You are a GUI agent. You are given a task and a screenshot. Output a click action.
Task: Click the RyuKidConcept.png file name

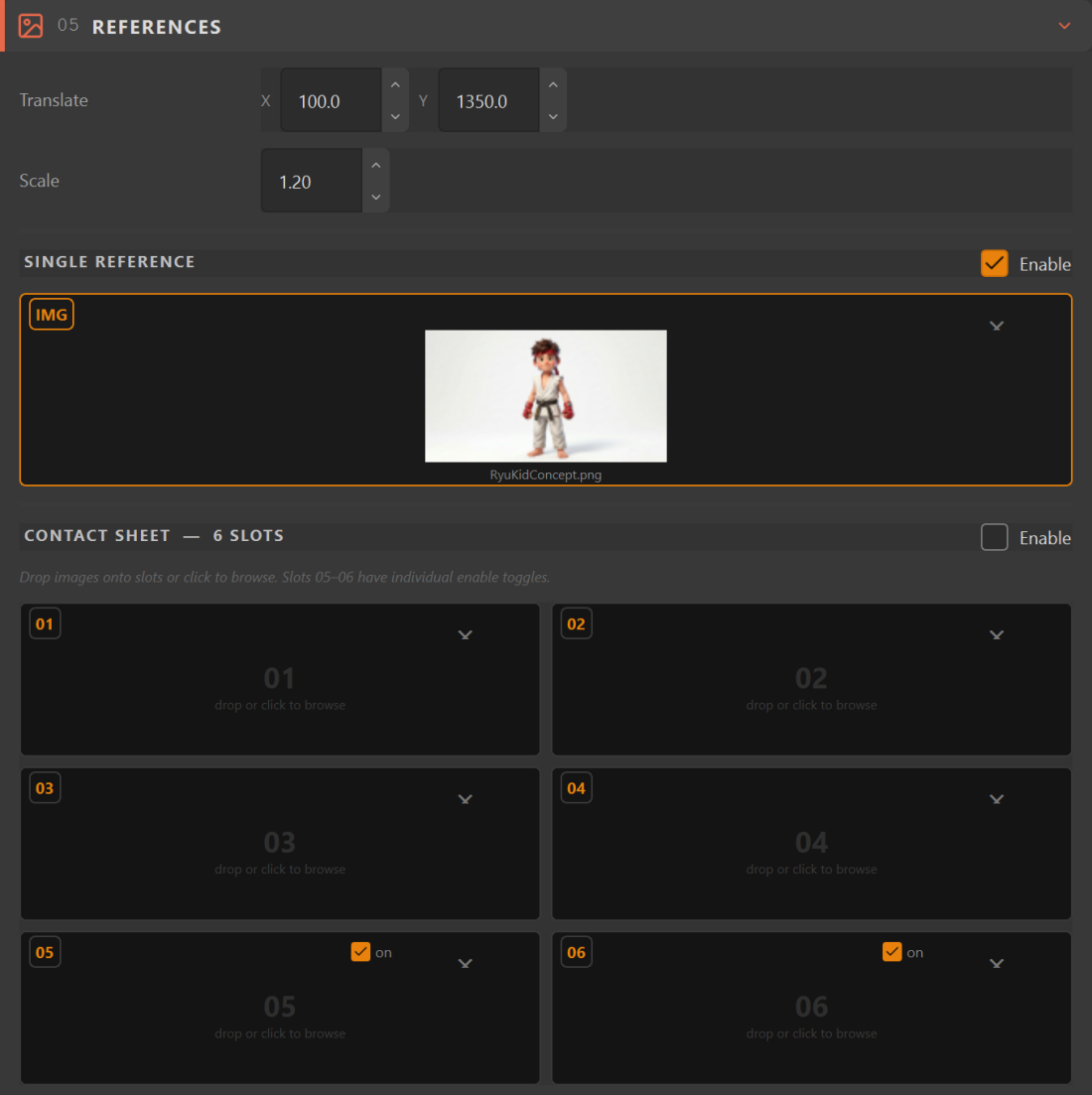(545, 475)
